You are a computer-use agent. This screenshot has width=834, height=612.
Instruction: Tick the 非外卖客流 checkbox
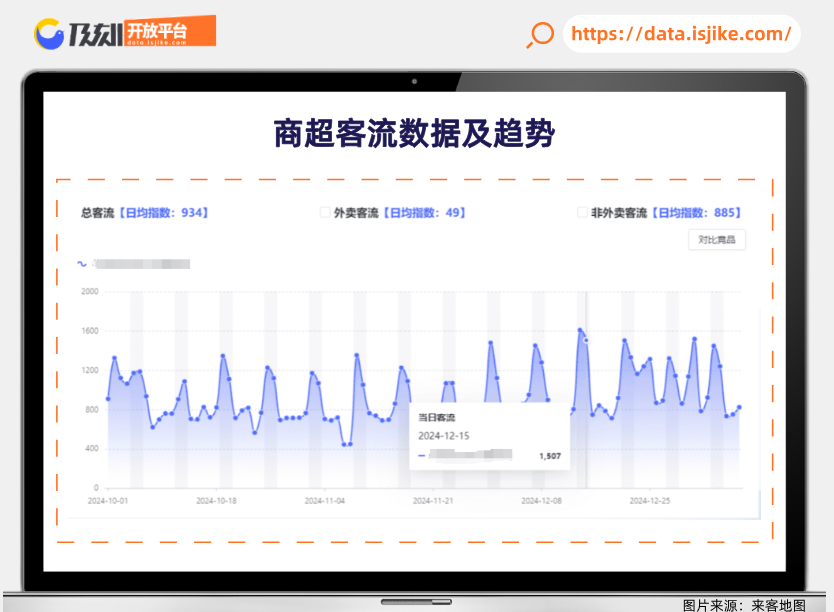coord(583,213)
